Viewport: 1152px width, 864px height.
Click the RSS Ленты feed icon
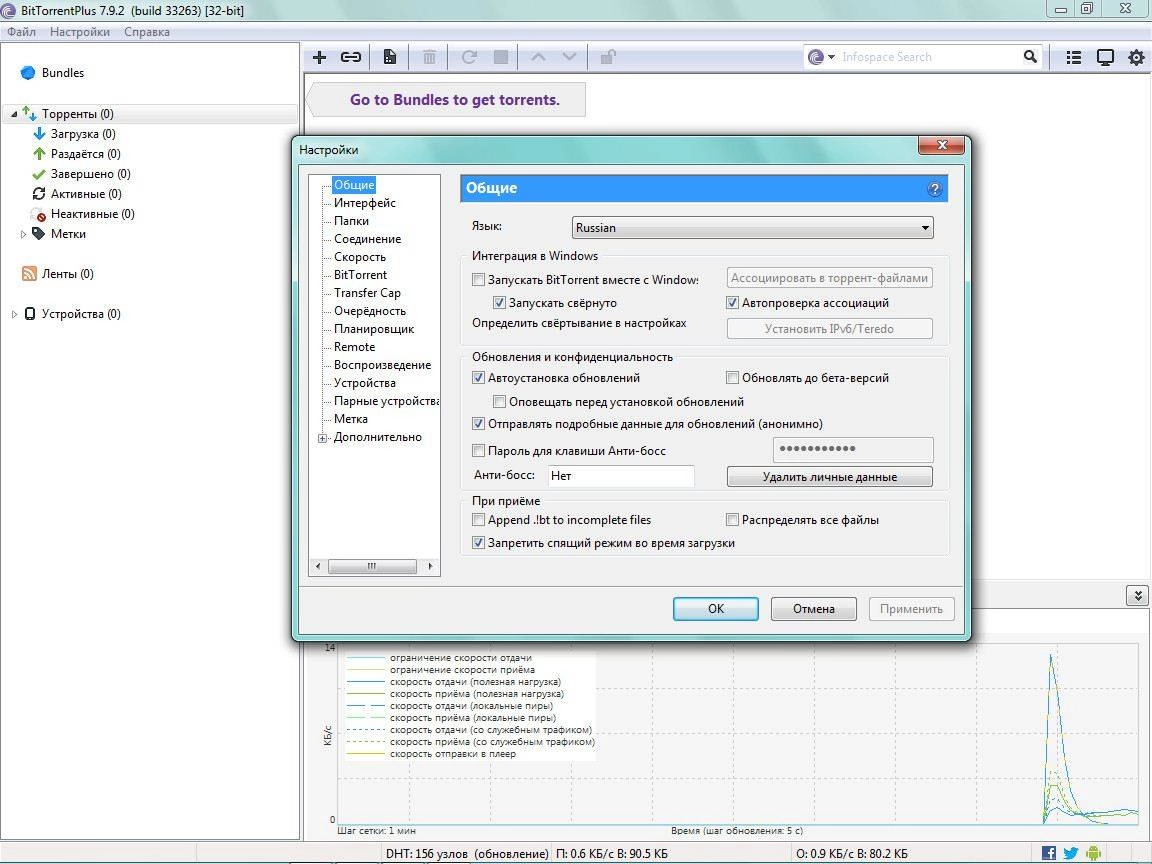29,274
